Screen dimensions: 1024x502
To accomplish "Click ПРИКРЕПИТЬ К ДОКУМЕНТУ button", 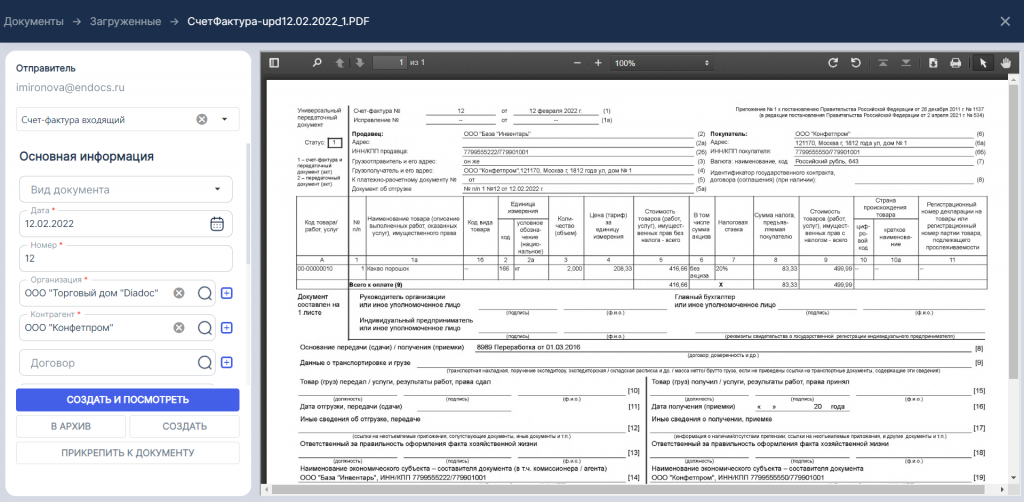I will tap(127, 453).
